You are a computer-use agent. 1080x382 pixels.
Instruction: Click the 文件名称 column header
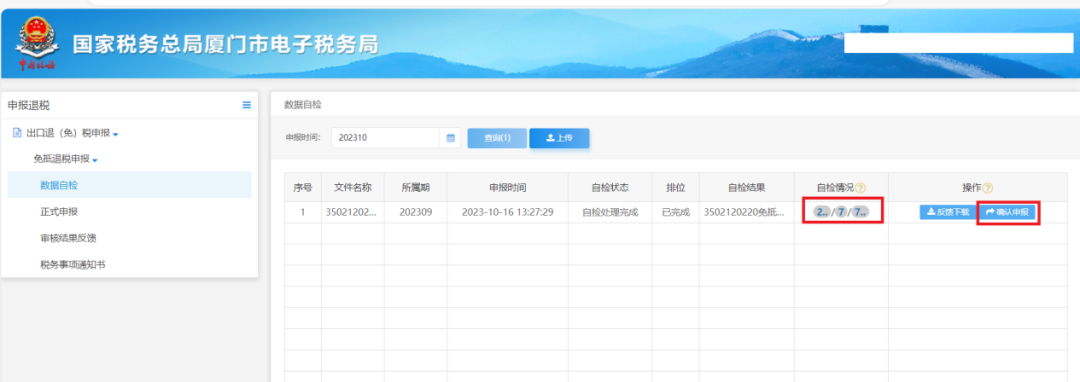tap(353, 187)
